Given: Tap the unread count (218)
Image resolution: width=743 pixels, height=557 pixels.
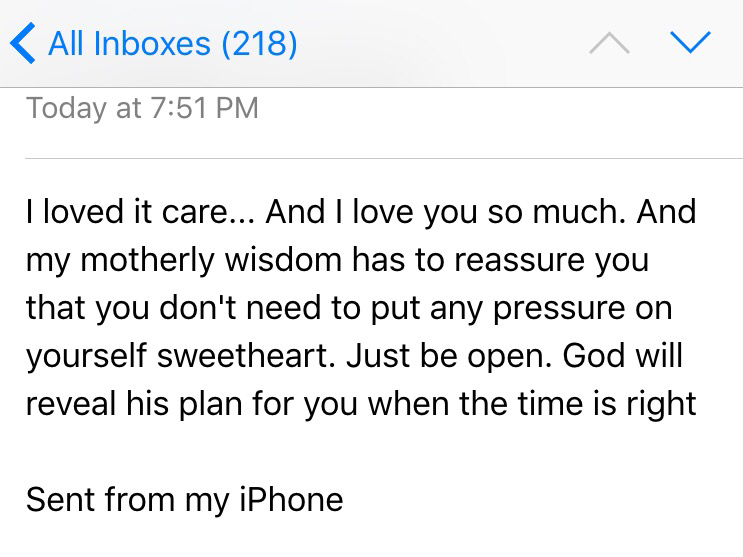Looking at the screenshot, I should pyautogui.click(x=258, y=43).
